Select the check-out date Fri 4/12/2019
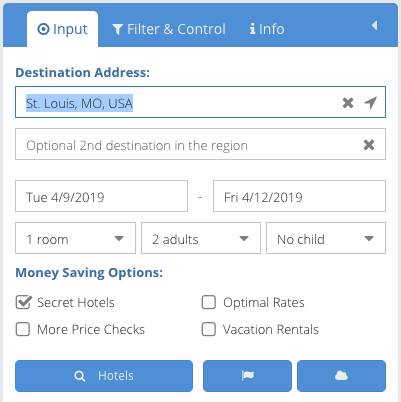Viewport: 401px width, 402px height. pos(299,196)
